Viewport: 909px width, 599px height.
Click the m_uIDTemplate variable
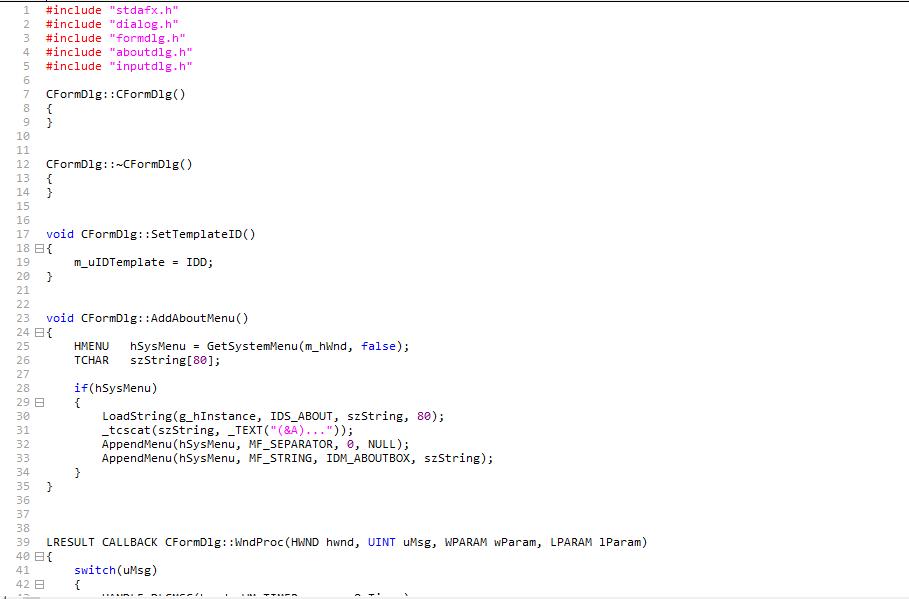coord(119,262)
